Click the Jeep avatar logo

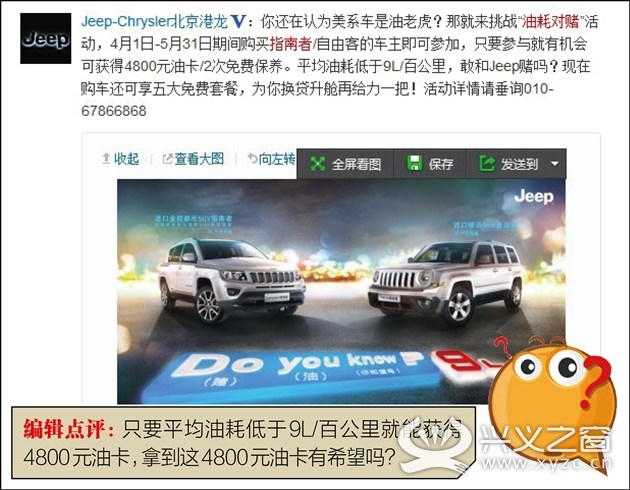point(46,39)
